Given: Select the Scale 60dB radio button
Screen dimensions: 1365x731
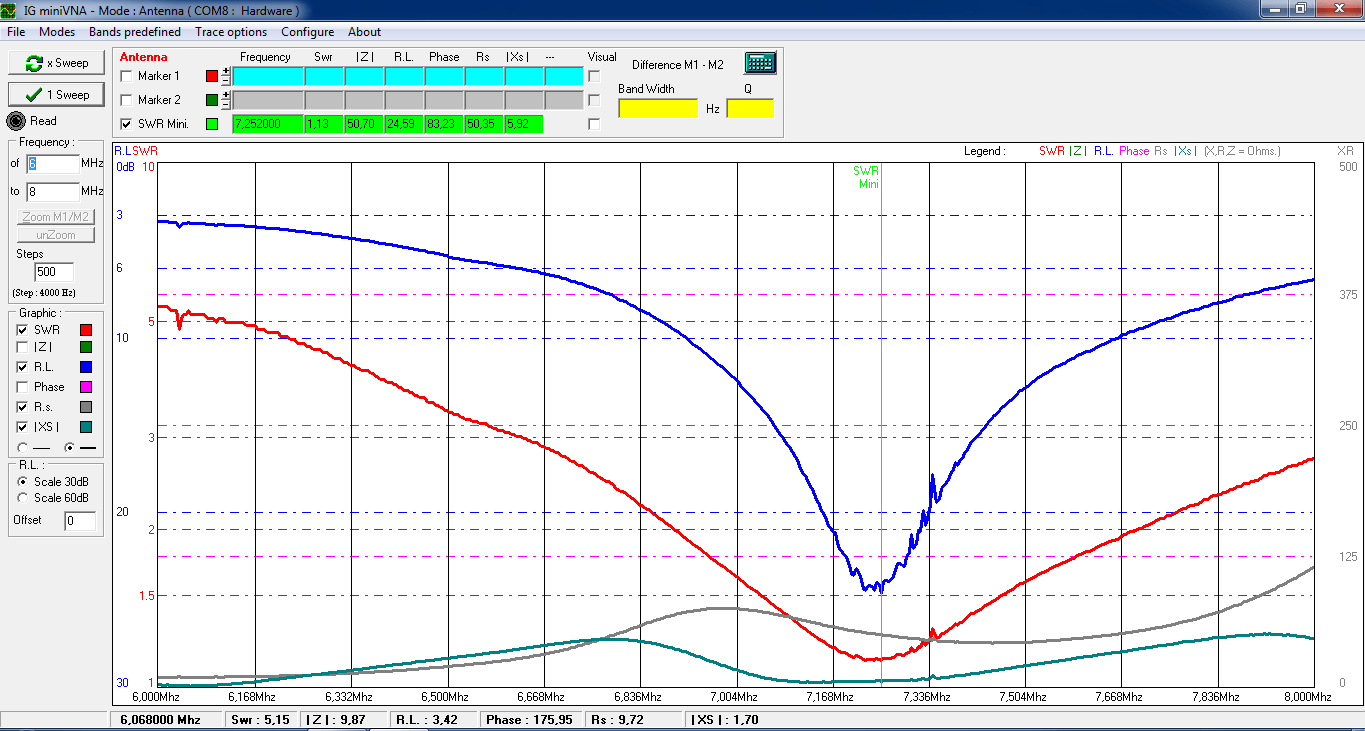Looking at the screenshot, I should tap(22, 498).
